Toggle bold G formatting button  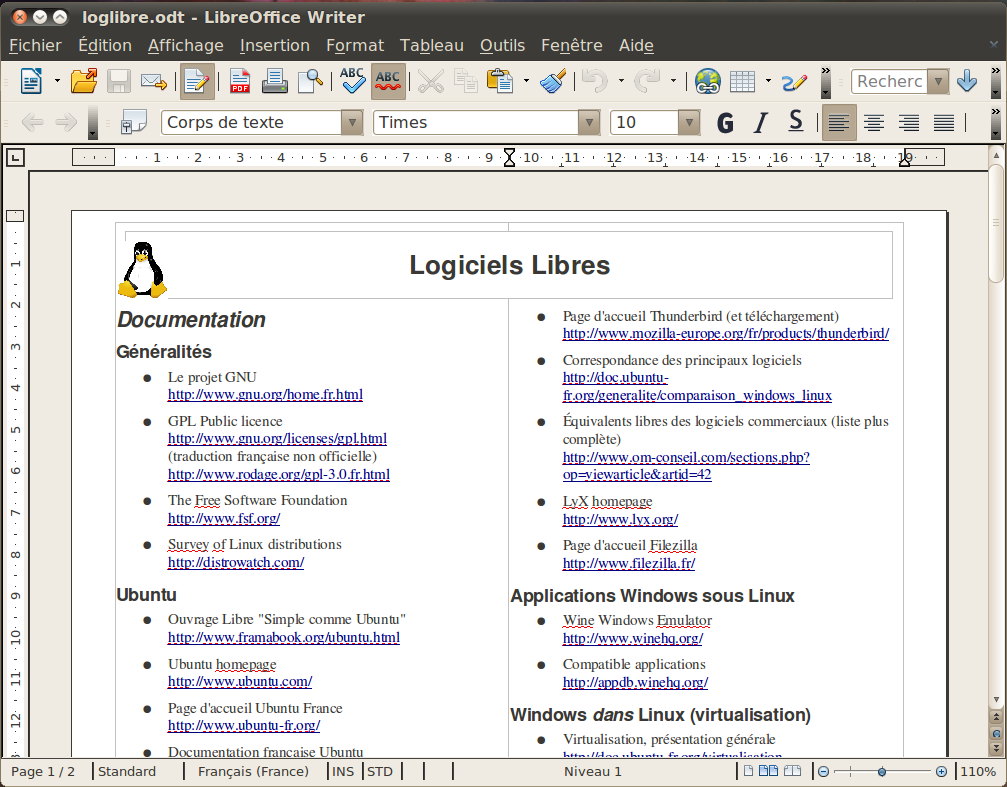(726, 122)
